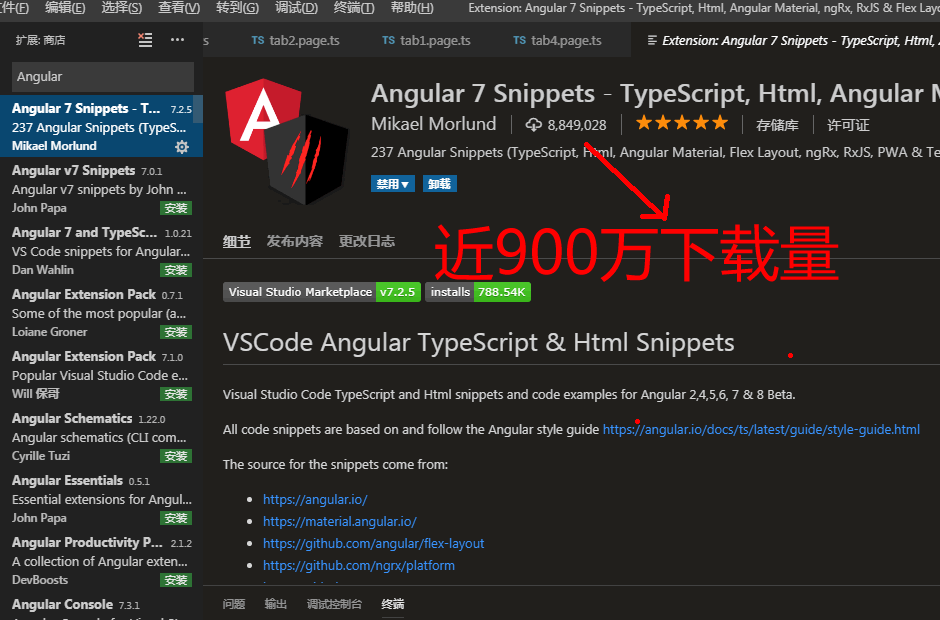The width and height of the screenshot is (940, 620).
Task: Install Angular Productivity Pack by DevBoosts
Action: point(176,580)
